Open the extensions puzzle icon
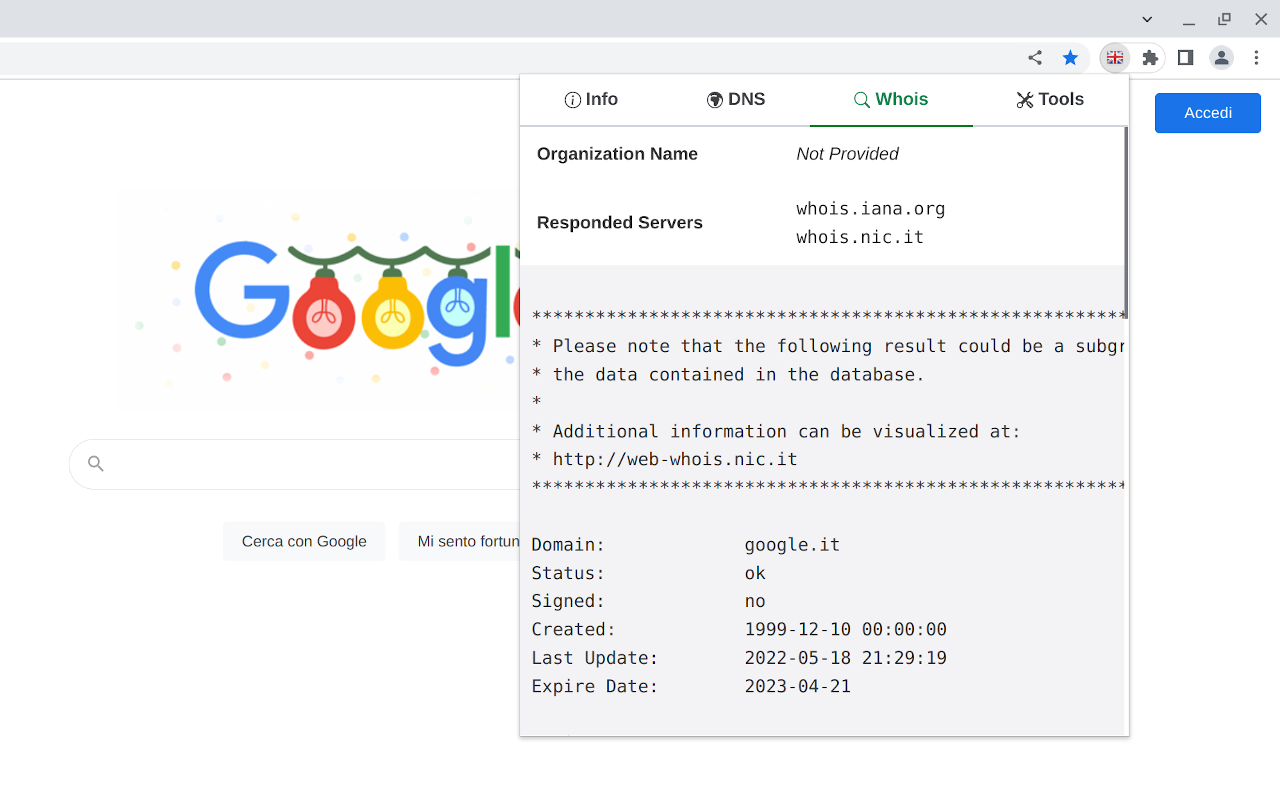The image size is (1280, 800). (1150, 58)
